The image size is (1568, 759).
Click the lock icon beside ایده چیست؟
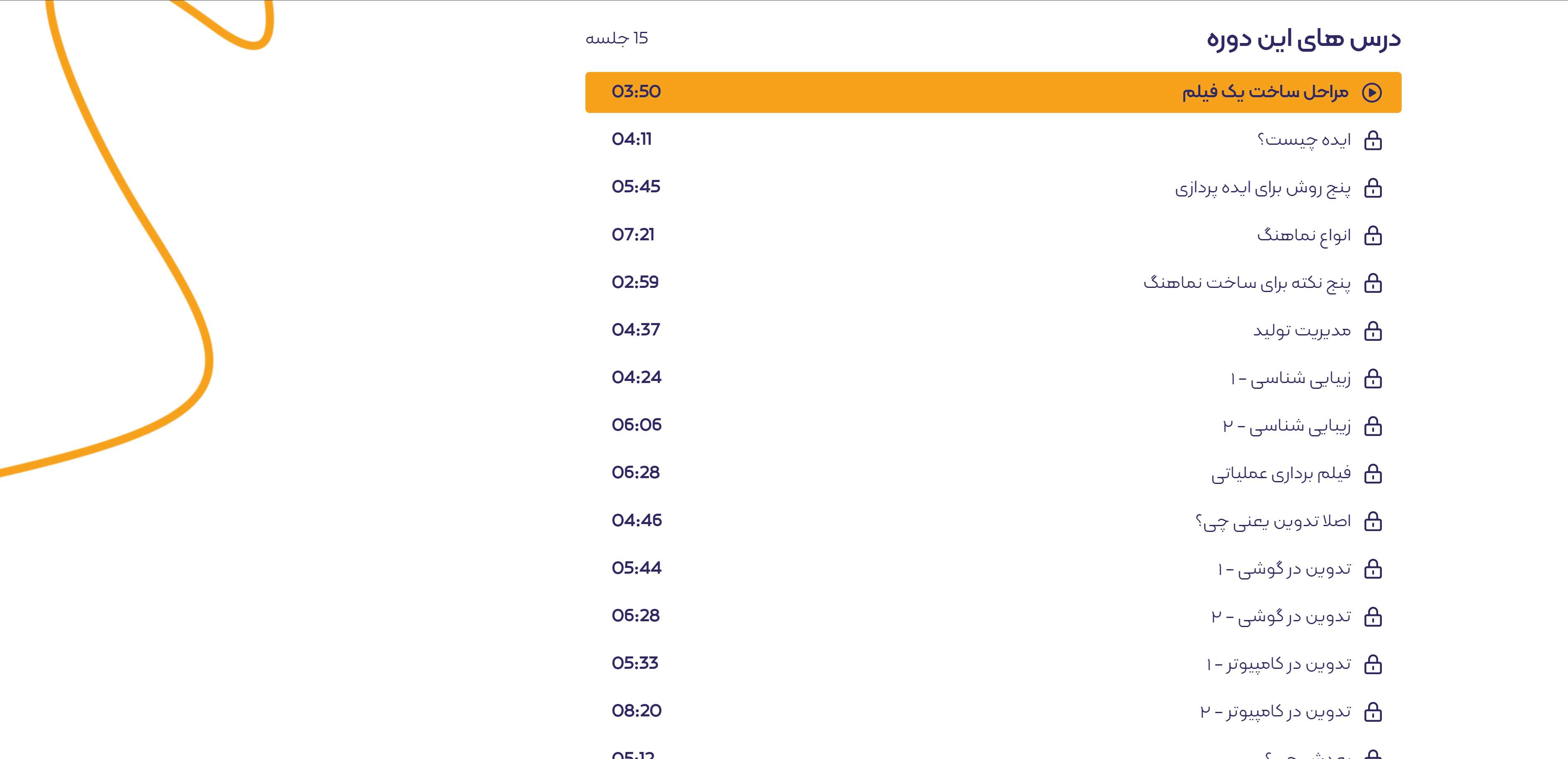coord(1373,141)
